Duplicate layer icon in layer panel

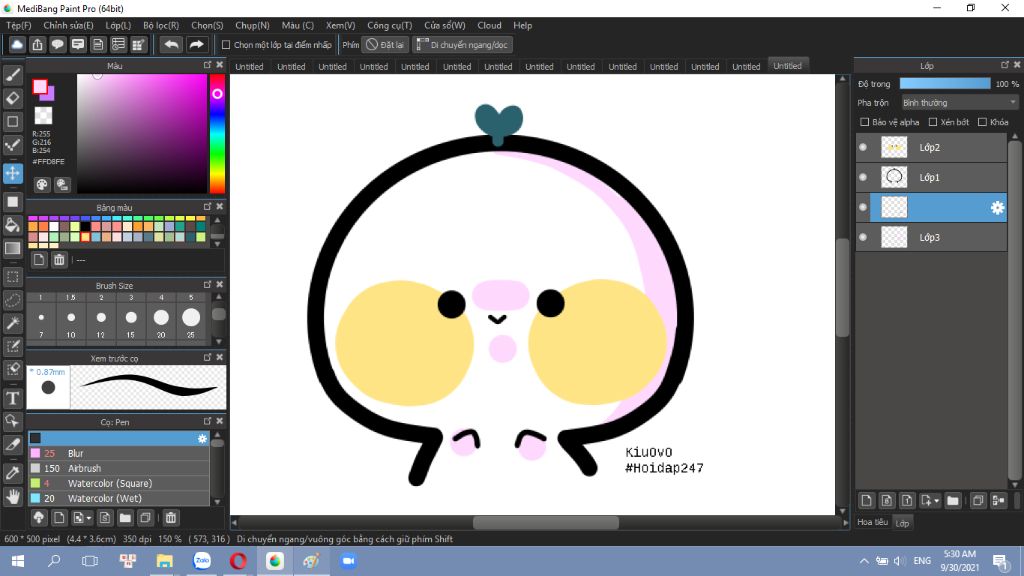(x=978, y=501)
